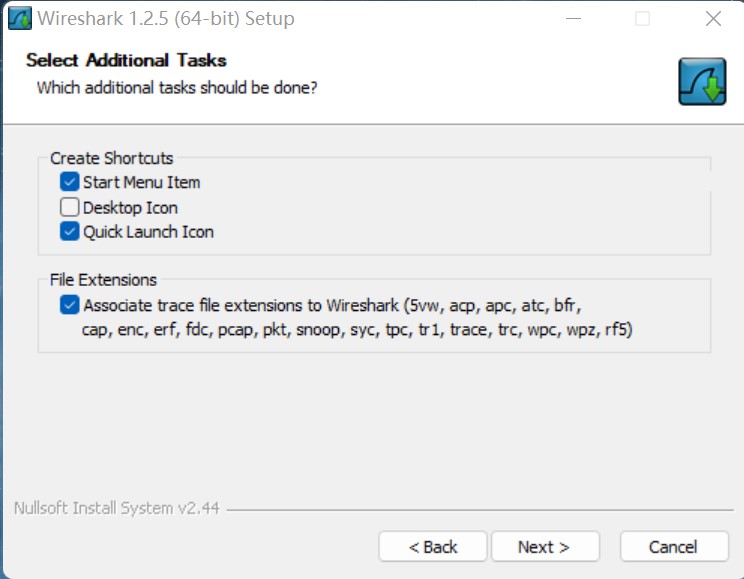744x579 pixels.
Task: Click the "Create Shortcuts" group label
Action: point(111,158)
